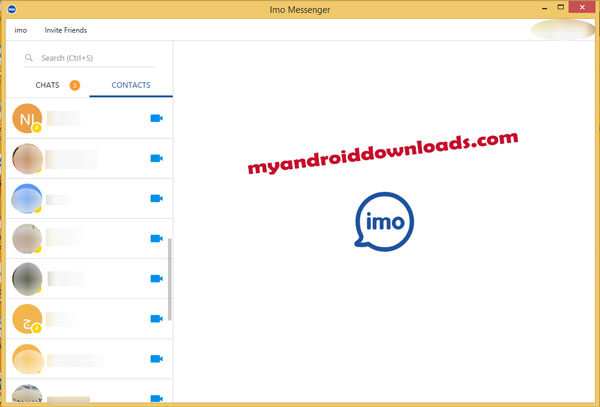600x407 pixels.
Task: Click the imo app icon in title bar
Action: 11,9
